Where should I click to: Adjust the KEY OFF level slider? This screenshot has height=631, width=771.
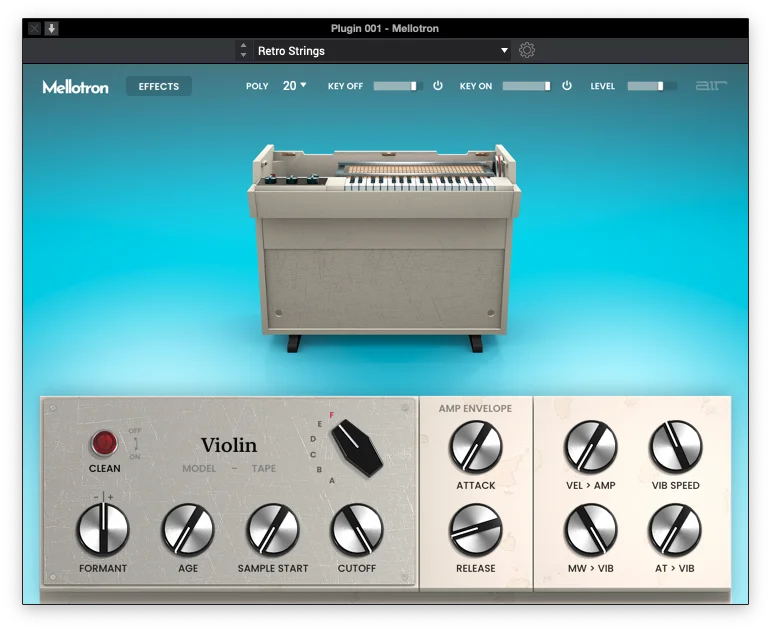[397, 86]
